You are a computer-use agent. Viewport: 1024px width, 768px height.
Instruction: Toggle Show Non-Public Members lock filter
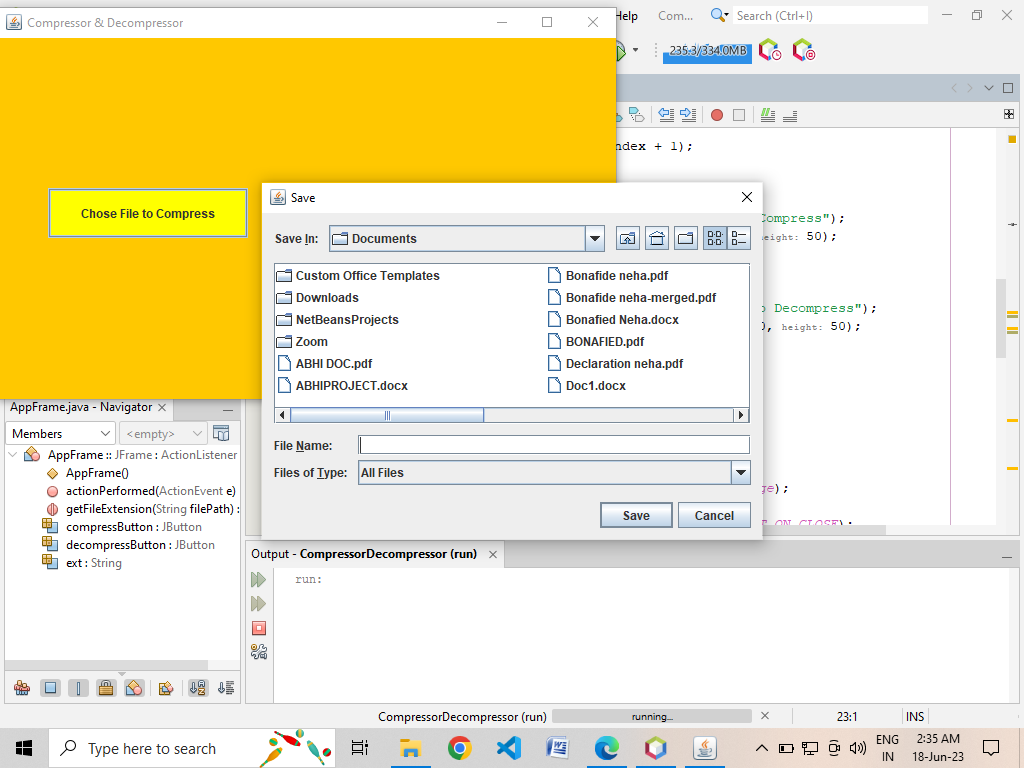click(106, 688)
